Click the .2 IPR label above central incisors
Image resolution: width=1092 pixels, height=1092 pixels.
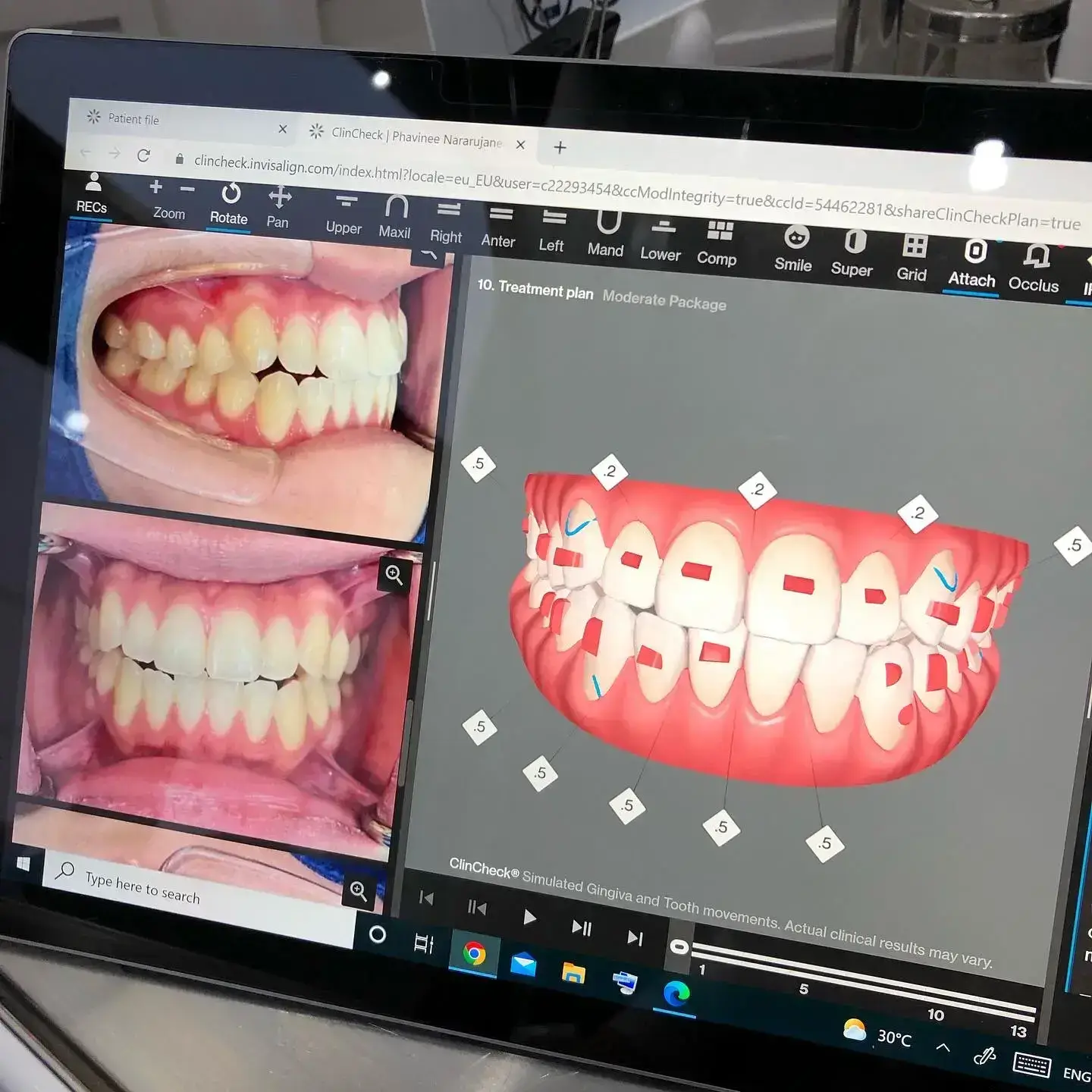coord(758,490)
